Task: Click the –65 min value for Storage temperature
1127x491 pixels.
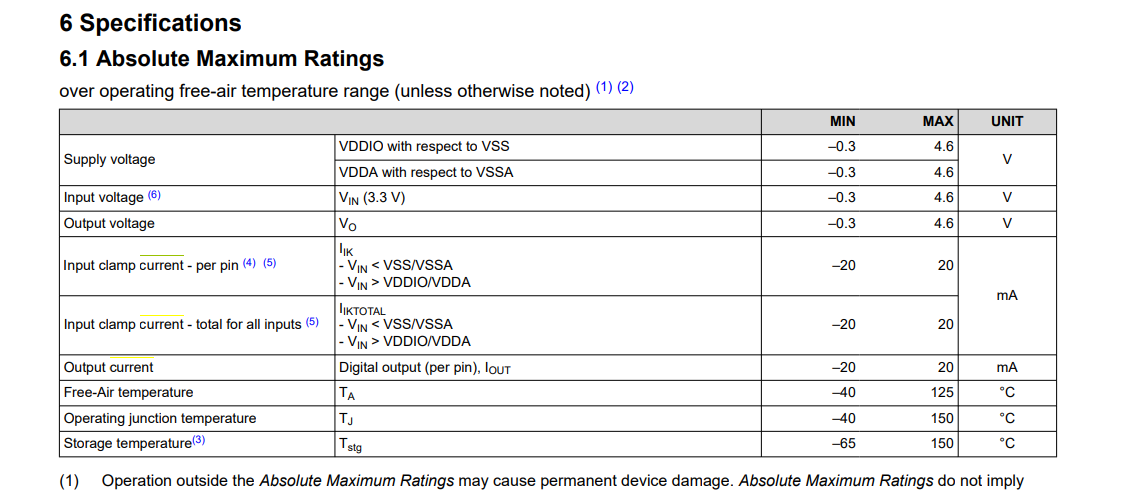Action: coord(844,444)
